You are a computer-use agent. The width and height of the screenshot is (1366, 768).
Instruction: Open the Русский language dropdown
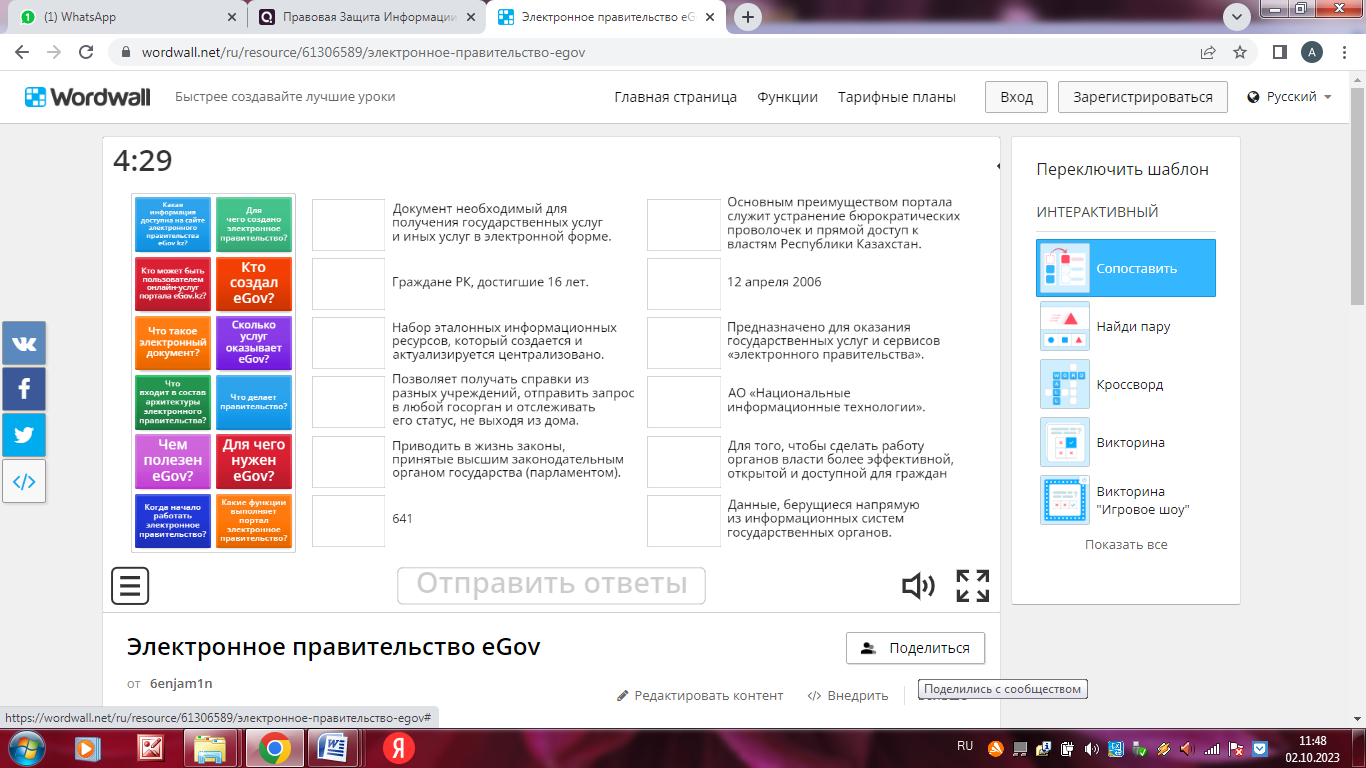click(1290, 97)
